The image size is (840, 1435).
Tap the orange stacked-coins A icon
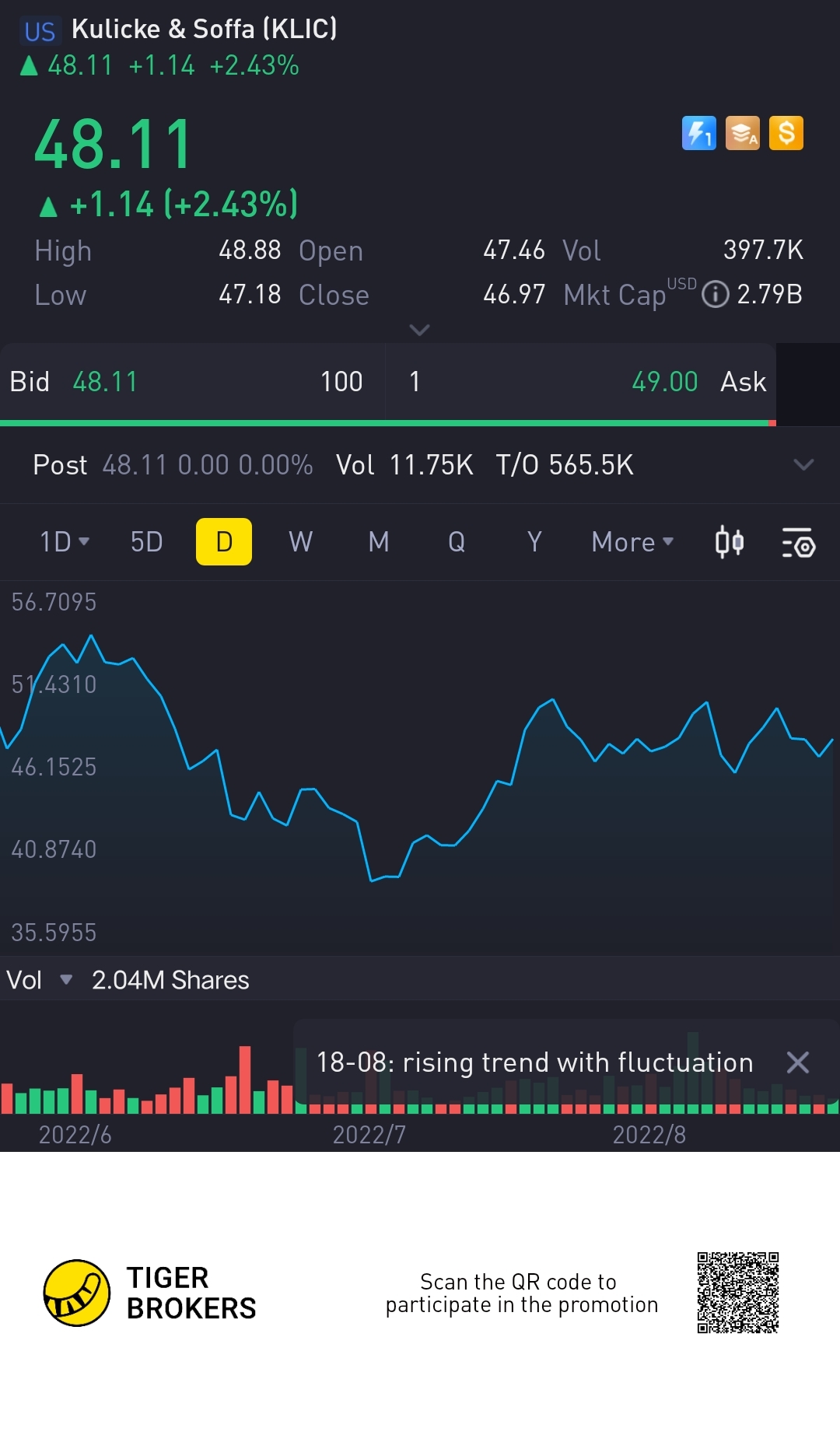pos(743,133)
